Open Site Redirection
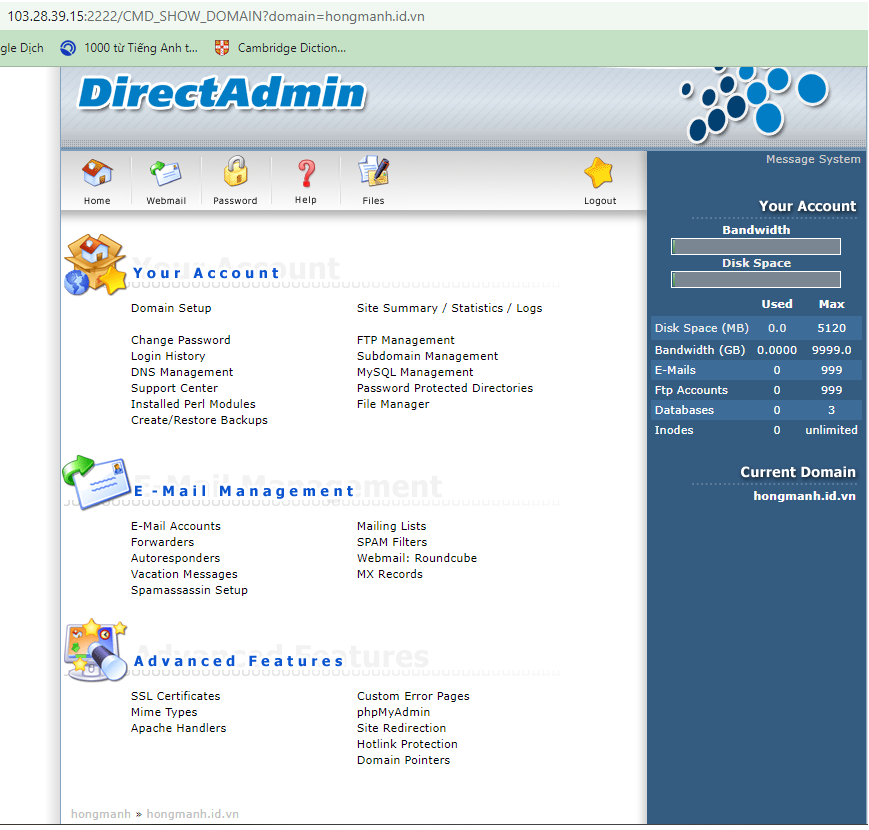The image size is (869, 830). tap(401, 729)
